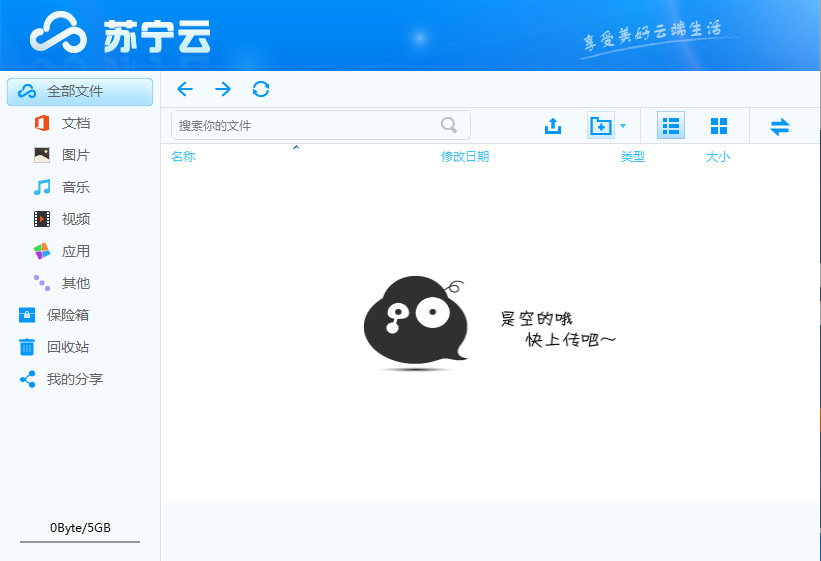Click the sort direction triangle indicator
The height and width of the screenshot is (561, 821).
[296, 147]
